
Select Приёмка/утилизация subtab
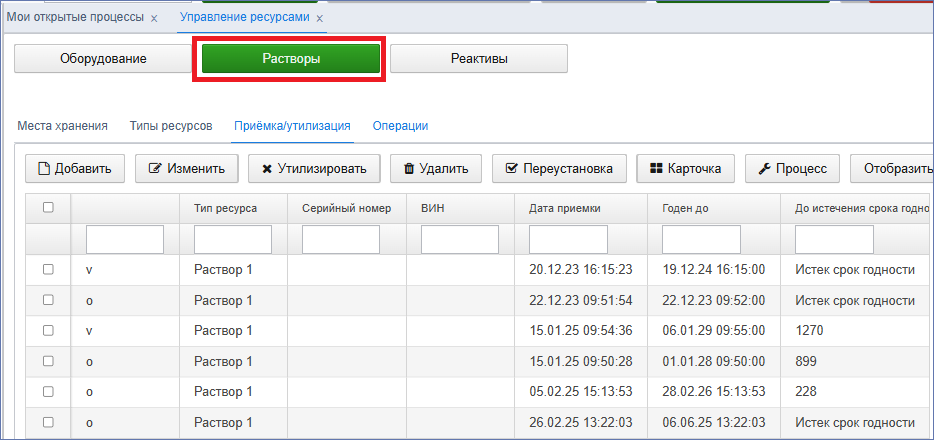coord(292,126)
